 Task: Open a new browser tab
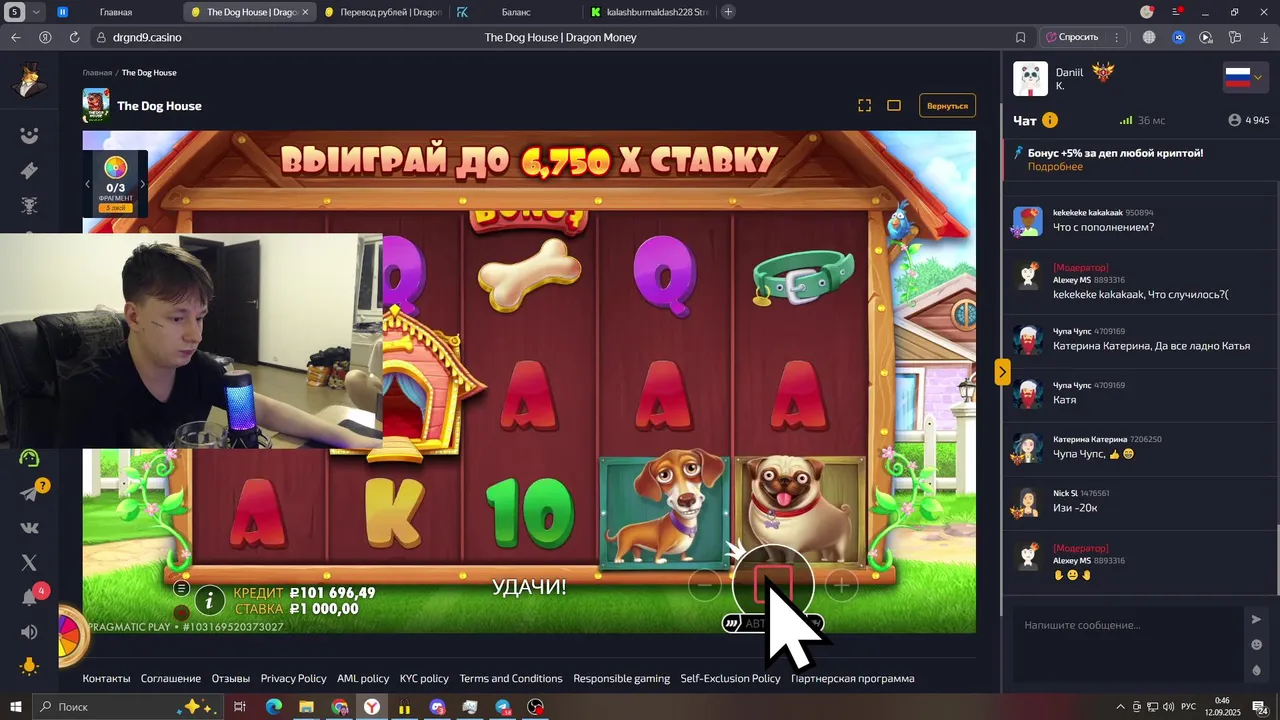coord(728,12)
